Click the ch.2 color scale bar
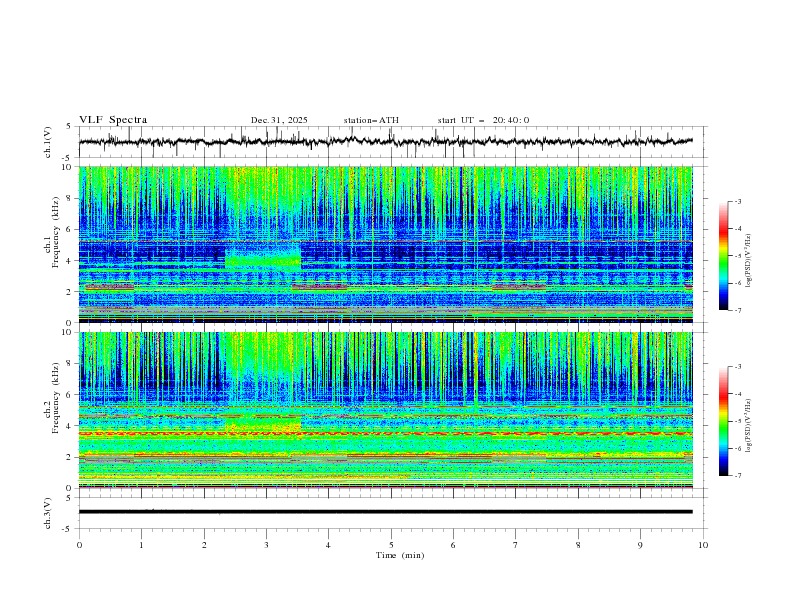 coord(723,421)
